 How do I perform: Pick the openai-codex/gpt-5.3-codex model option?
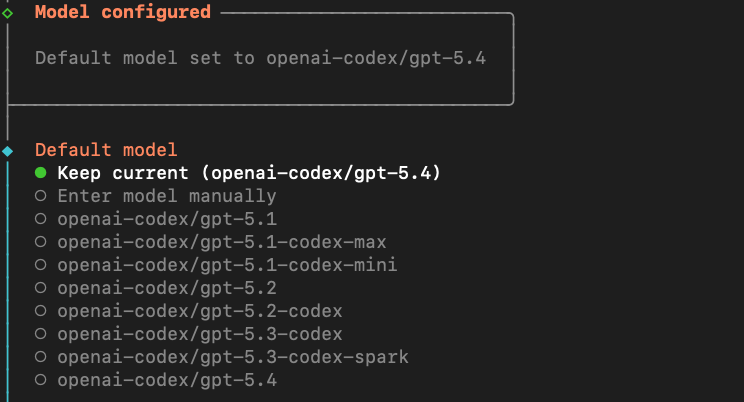pyautogui.click(x=200, y=334)
